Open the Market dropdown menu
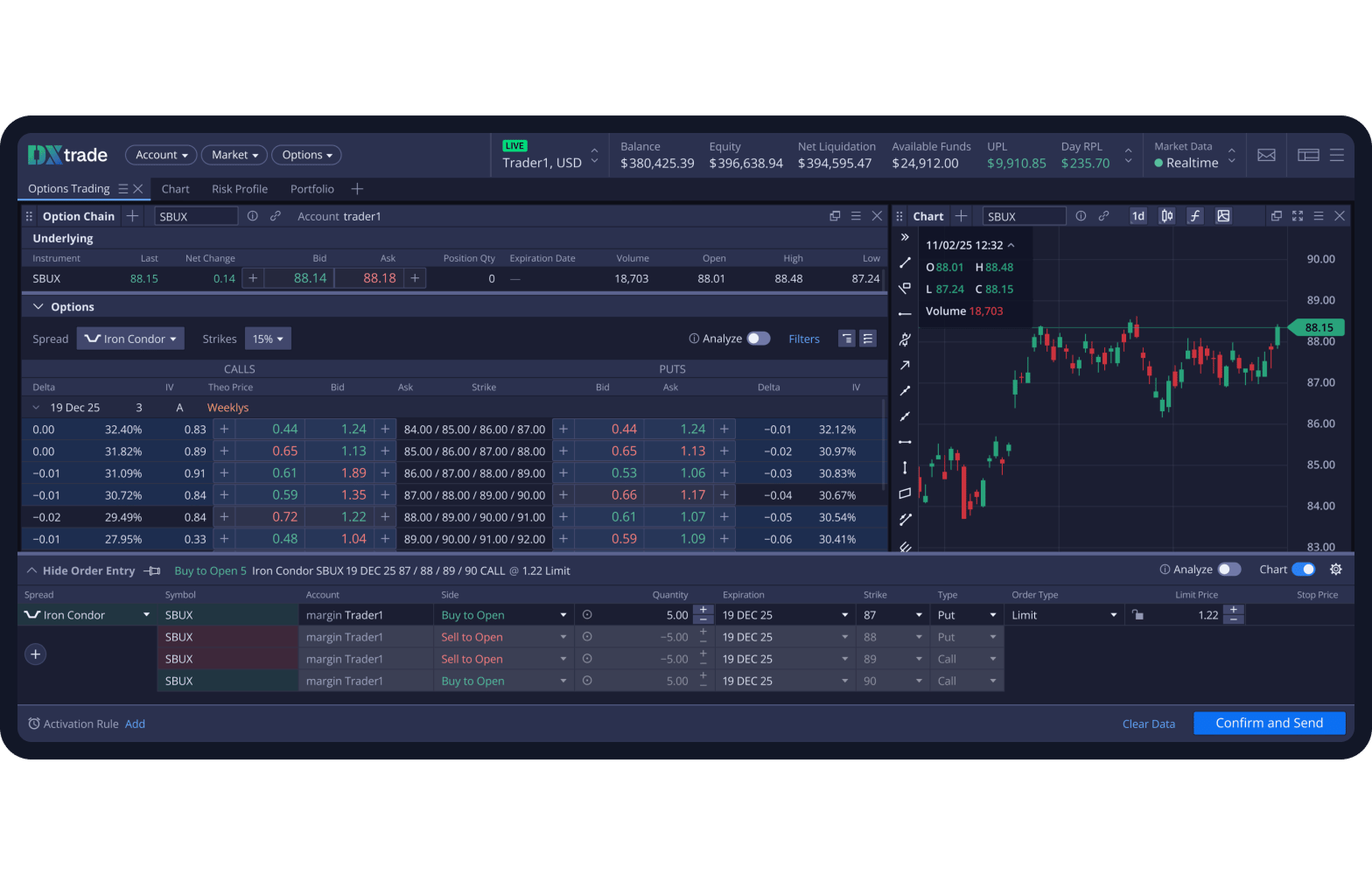1372x875 pixels. (234, 155)
